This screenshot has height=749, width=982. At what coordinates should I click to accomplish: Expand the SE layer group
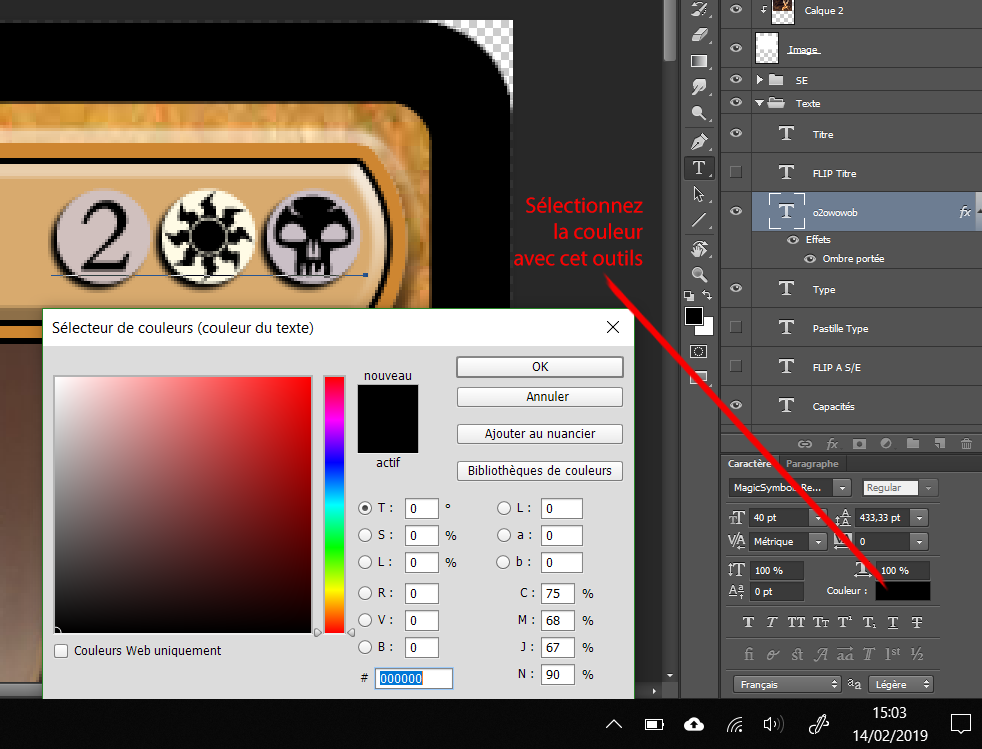pos(760,79)
